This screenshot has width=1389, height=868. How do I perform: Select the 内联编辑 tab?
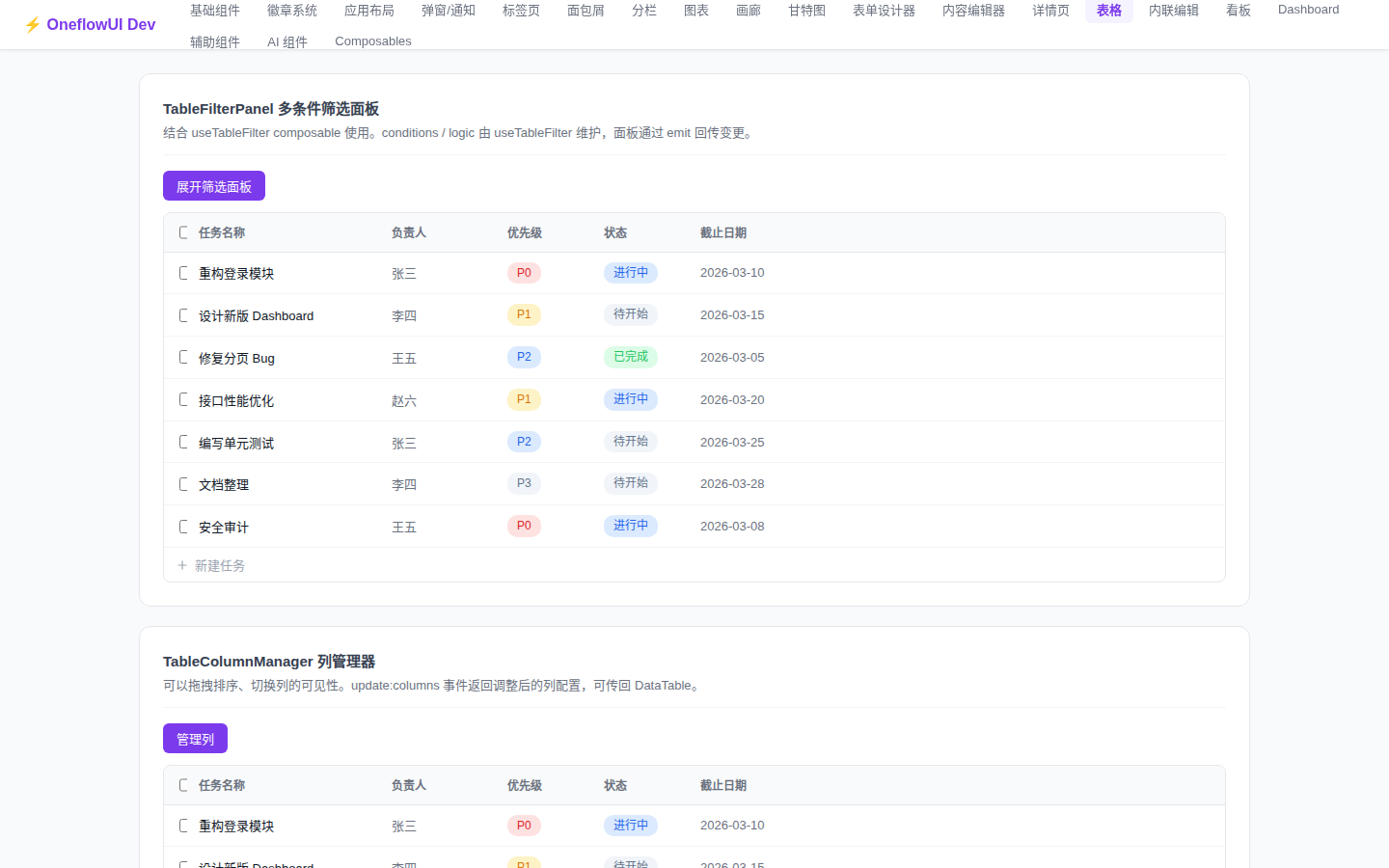1174,11
